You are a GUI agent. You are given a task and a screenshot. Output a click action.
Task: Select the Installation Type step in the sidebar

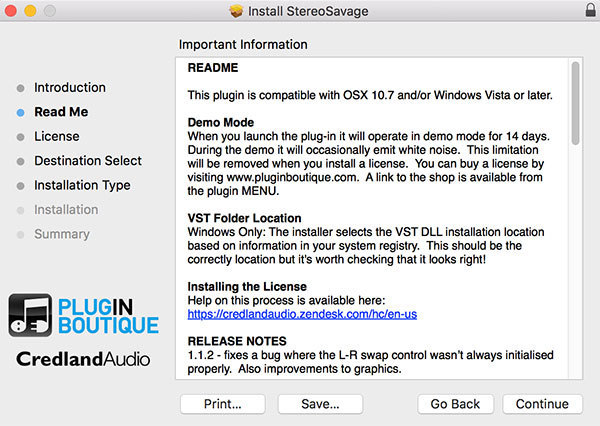click(x=82, y=185)
